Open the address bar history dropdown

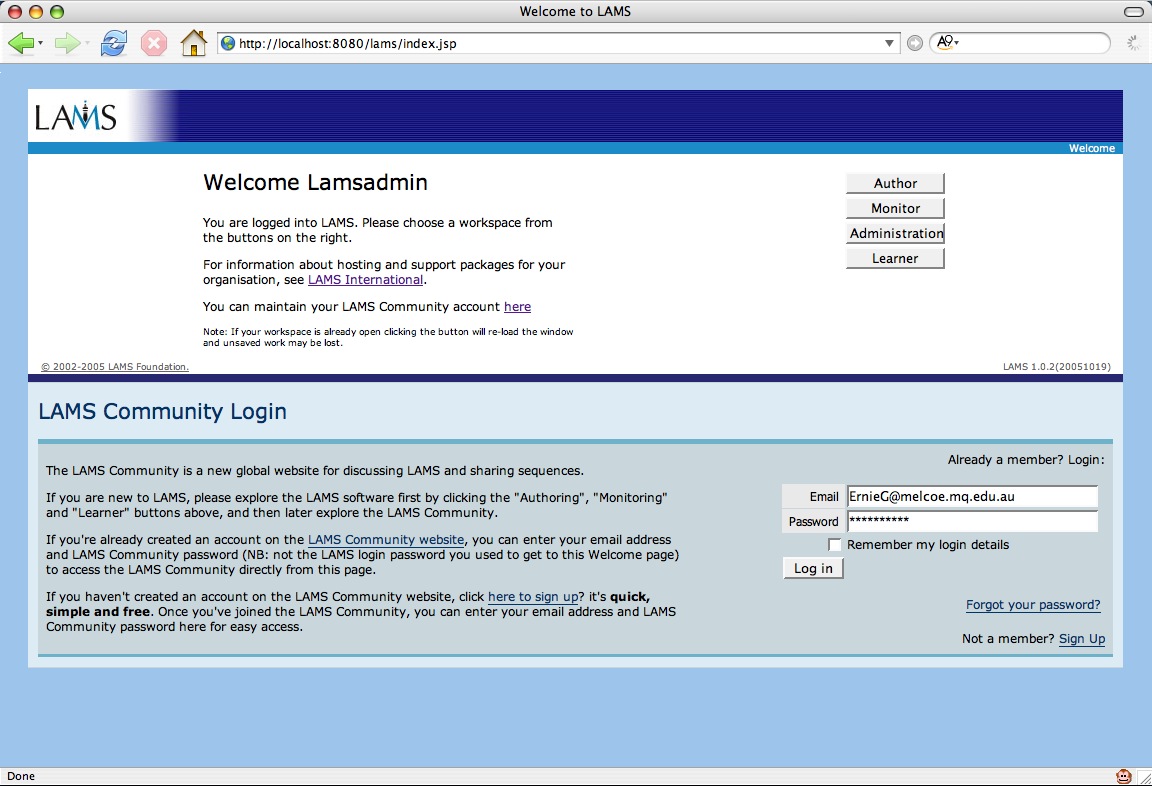[890, 44]
